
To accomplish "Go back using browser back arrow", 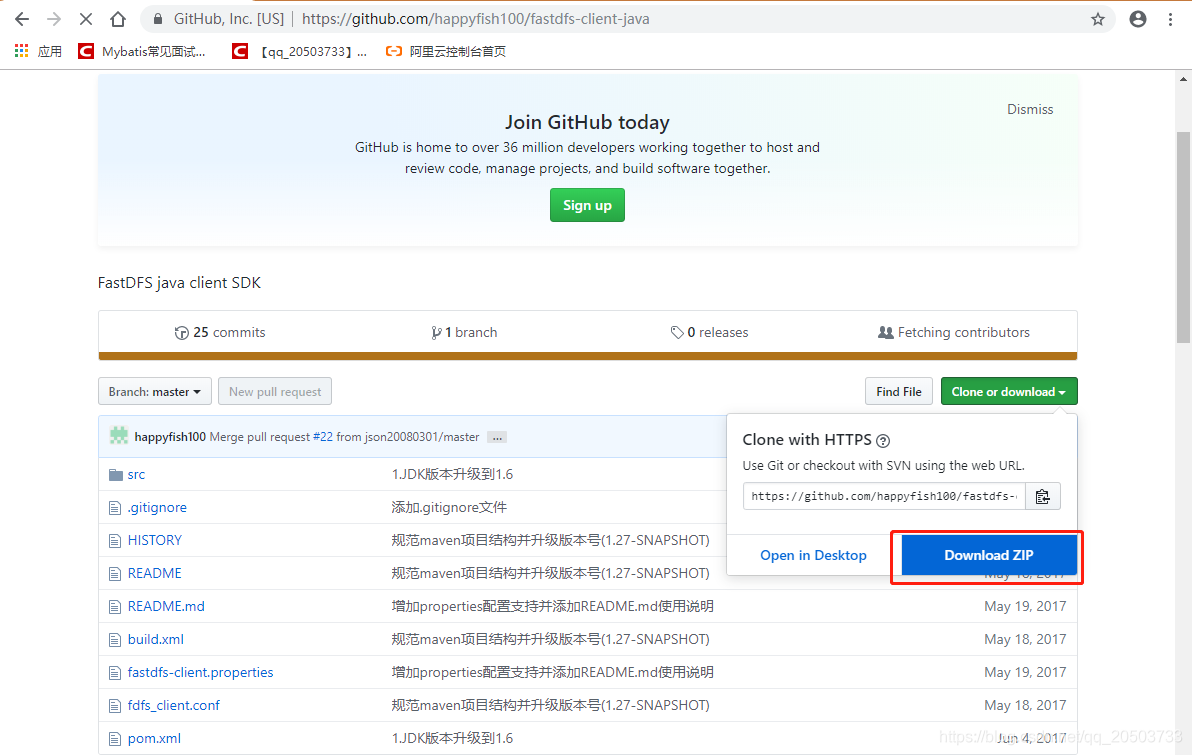I will pyautogui.click(x=22, y=19).
